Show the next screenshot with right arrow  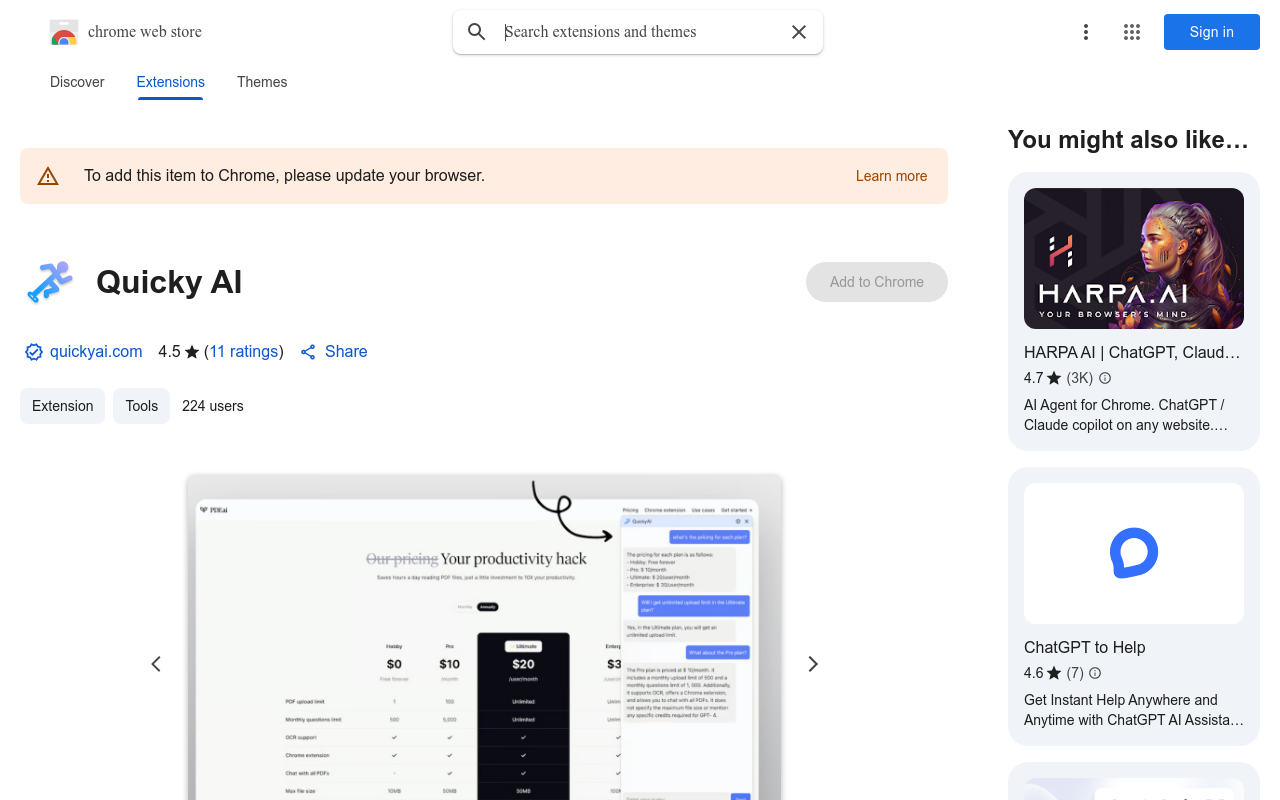click(812, 664)
